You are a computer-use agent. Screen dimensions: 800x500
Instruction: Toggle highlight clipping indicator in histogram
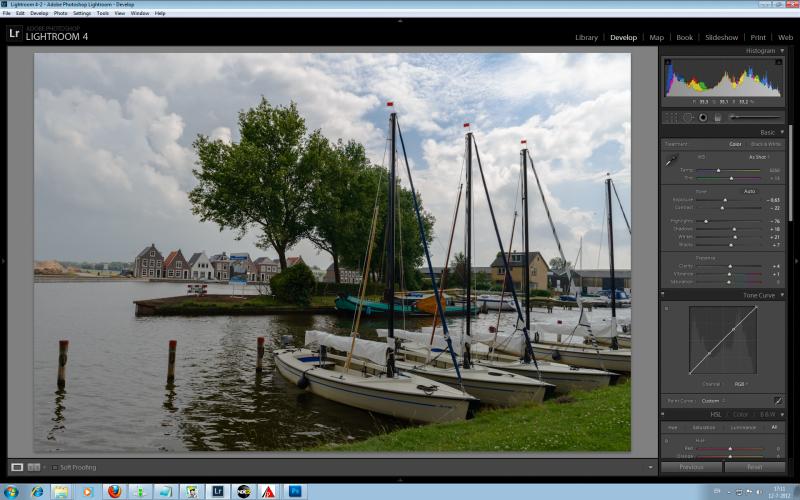click(x=779, y=62)
